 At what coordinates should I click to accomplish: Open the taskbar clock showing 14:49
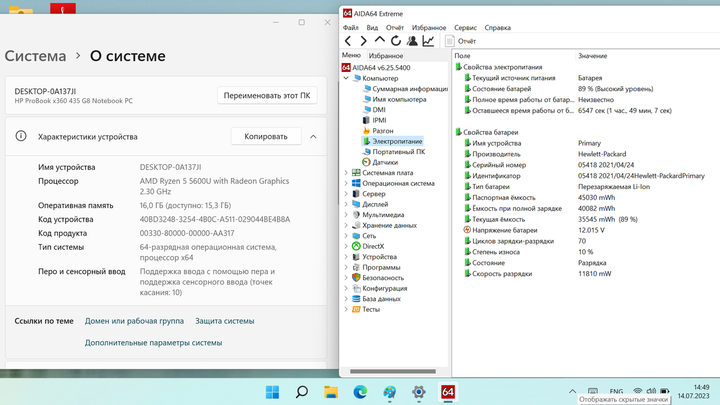[693, 392]
